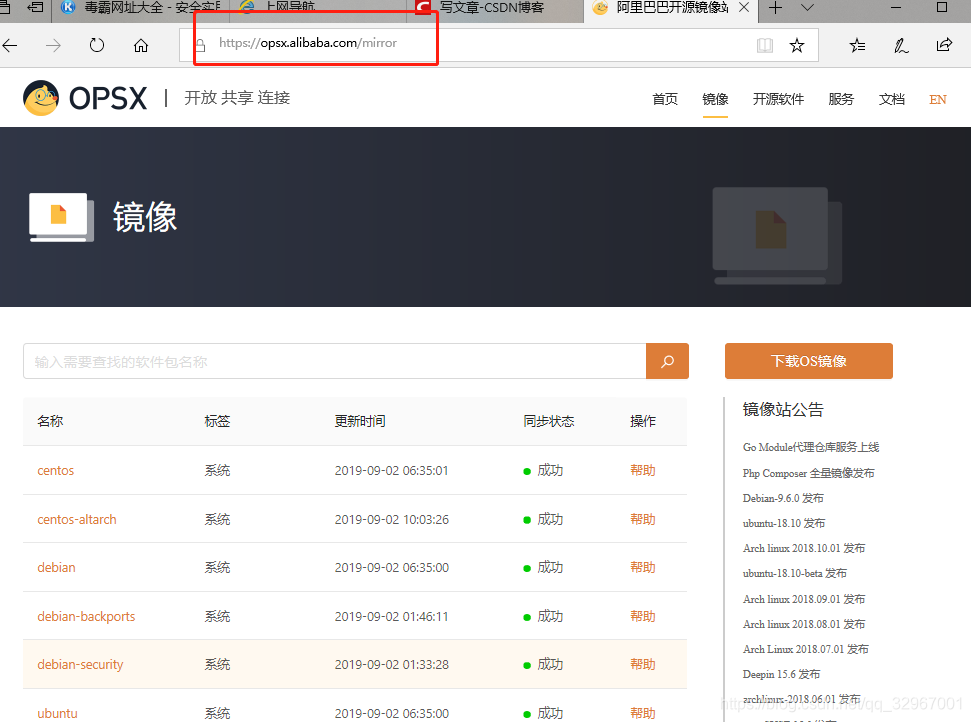Reload the page with refresh icon
Image resolution: width=971 pixels, height=722 pixels.
(x=97, y=45)
